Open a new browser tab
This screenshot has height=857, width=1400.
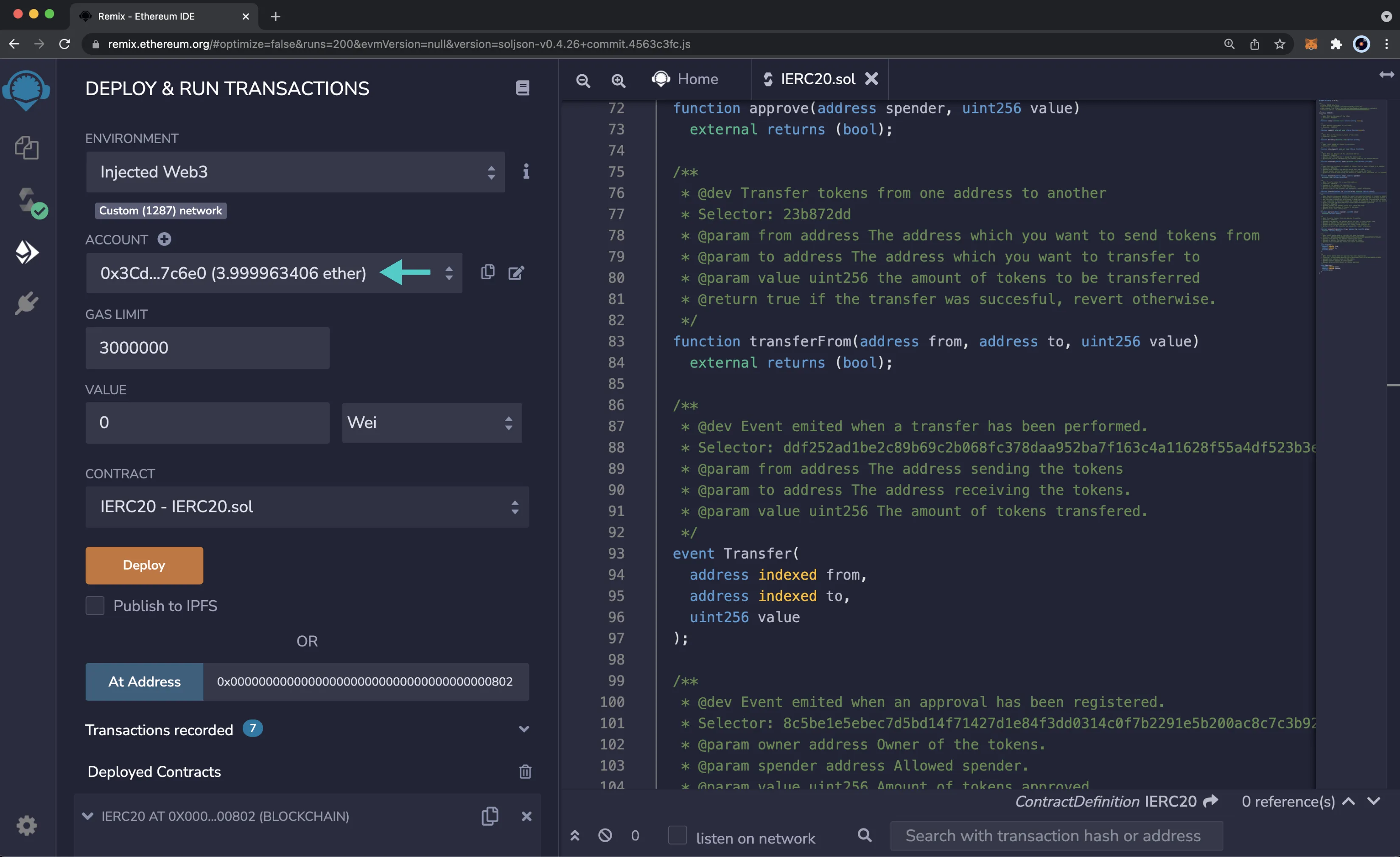click(276, 17)
